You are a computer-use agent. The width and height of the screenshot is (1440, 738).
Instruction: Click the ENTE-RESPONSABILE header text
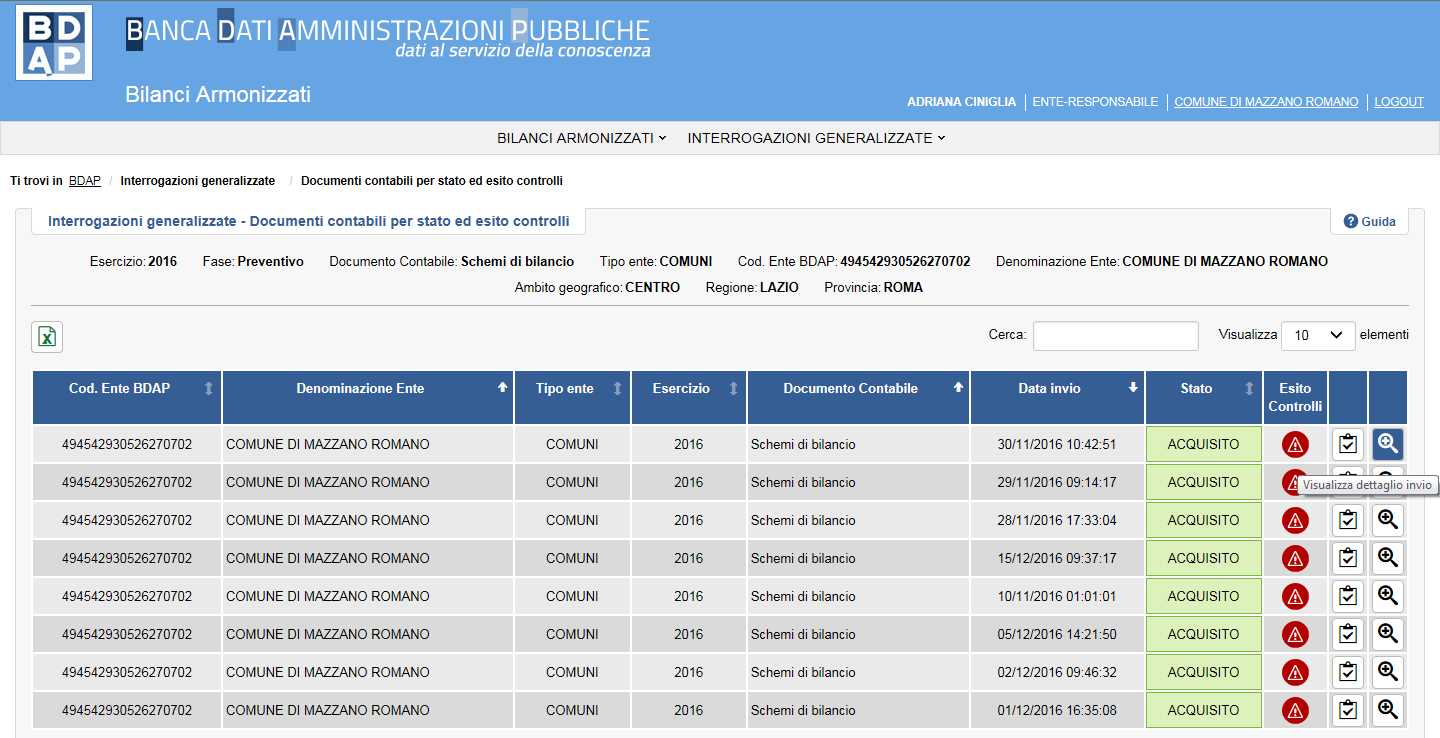pos(1095,102)
